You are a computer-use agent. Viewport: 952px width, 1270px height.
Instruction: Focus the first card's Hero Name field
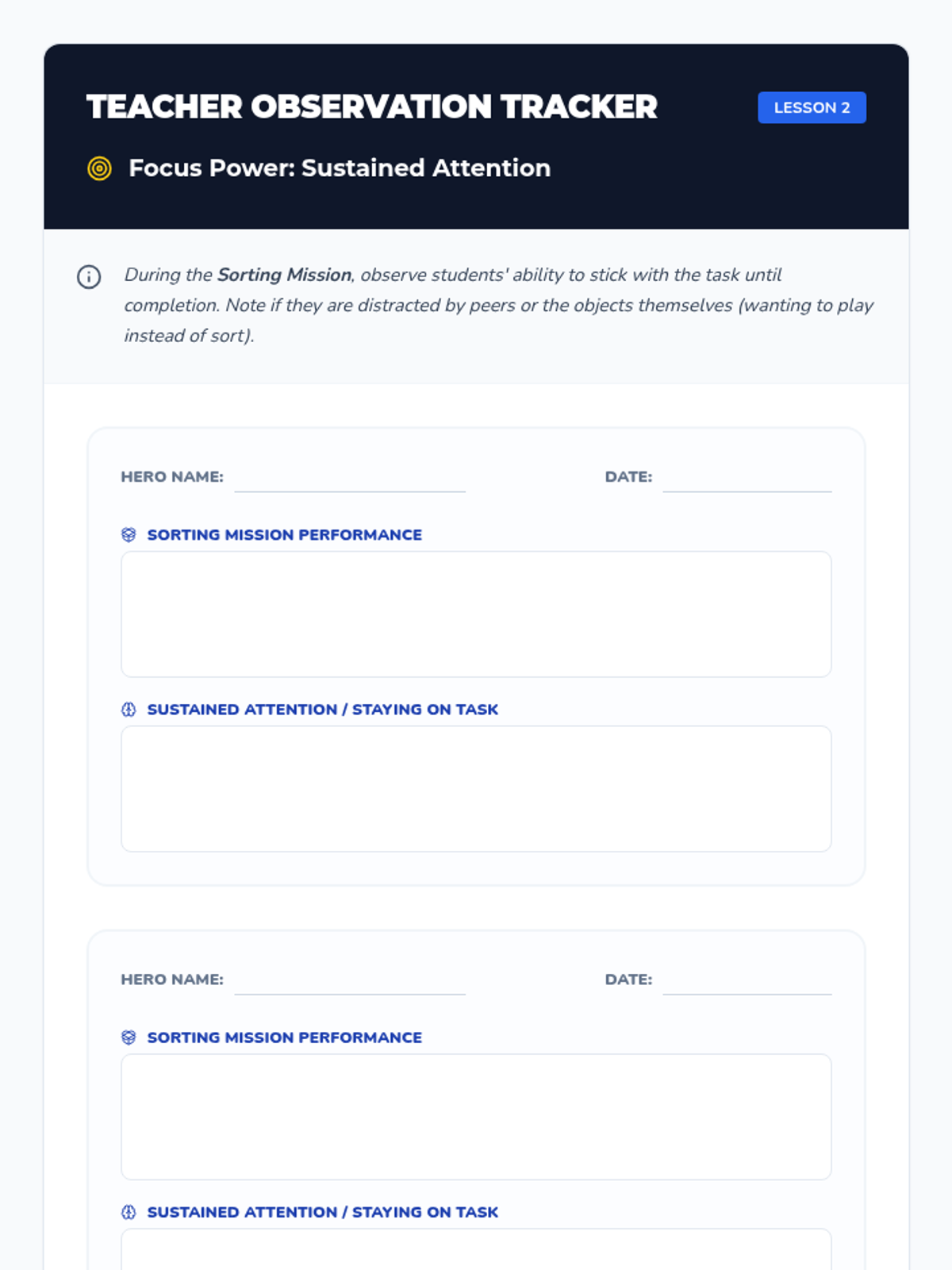pyautogui.click(x=350, y=478)
